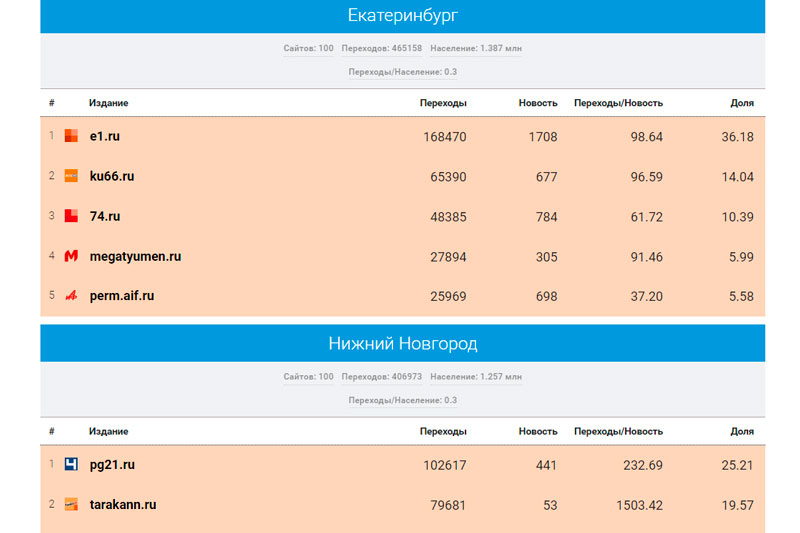Click the Екатеринбург section header

(x=402, y=16)
